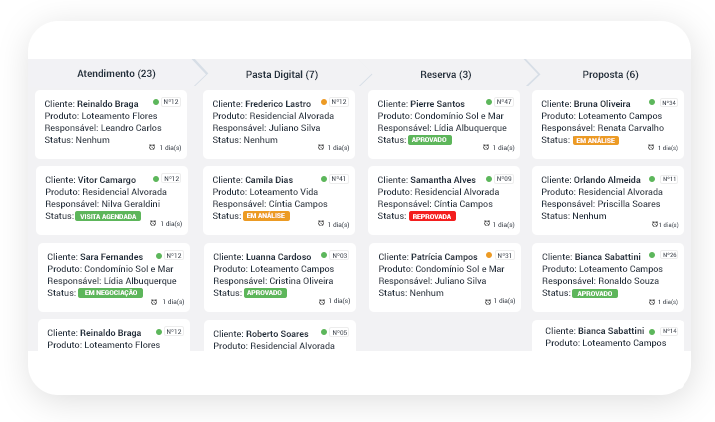Screen dimensions: 715x422
Task: Click the EM ANÁLISE badge on Camila Dias's card
Action: pyautogui.click(x=266, y=216)
